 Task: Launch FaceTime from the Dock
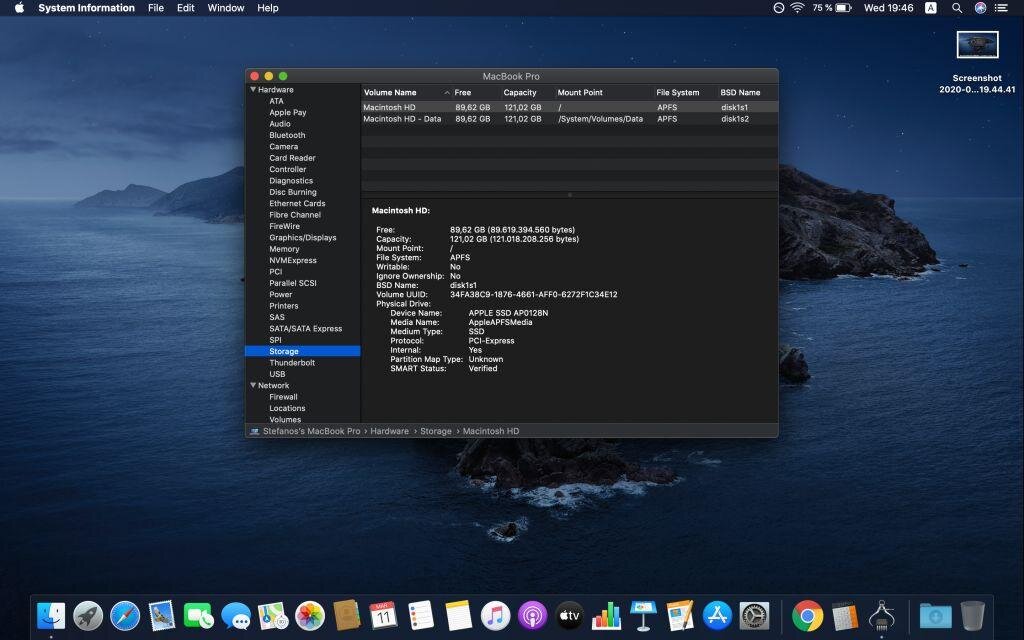199,615
